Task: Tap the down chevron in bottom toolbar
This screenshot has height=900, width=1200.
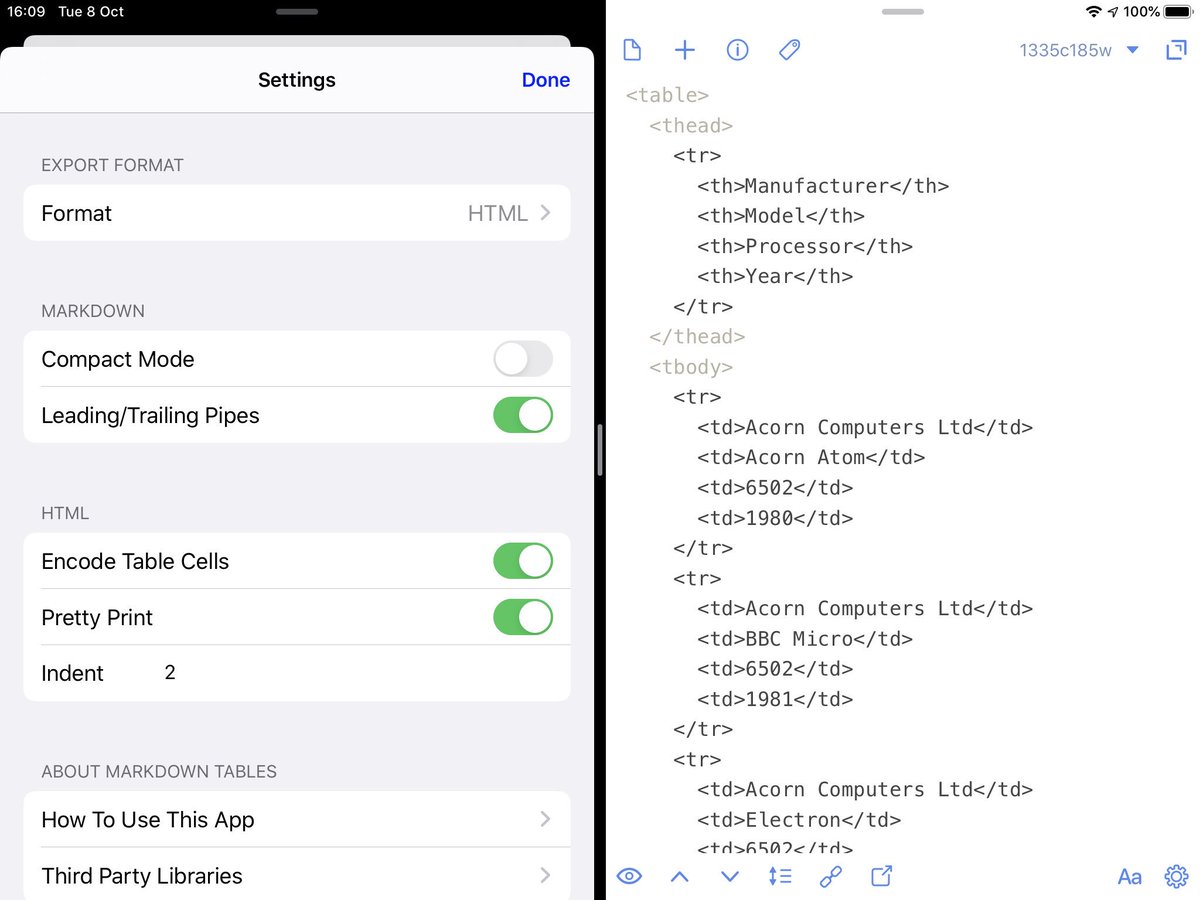Action: (730, 877)
